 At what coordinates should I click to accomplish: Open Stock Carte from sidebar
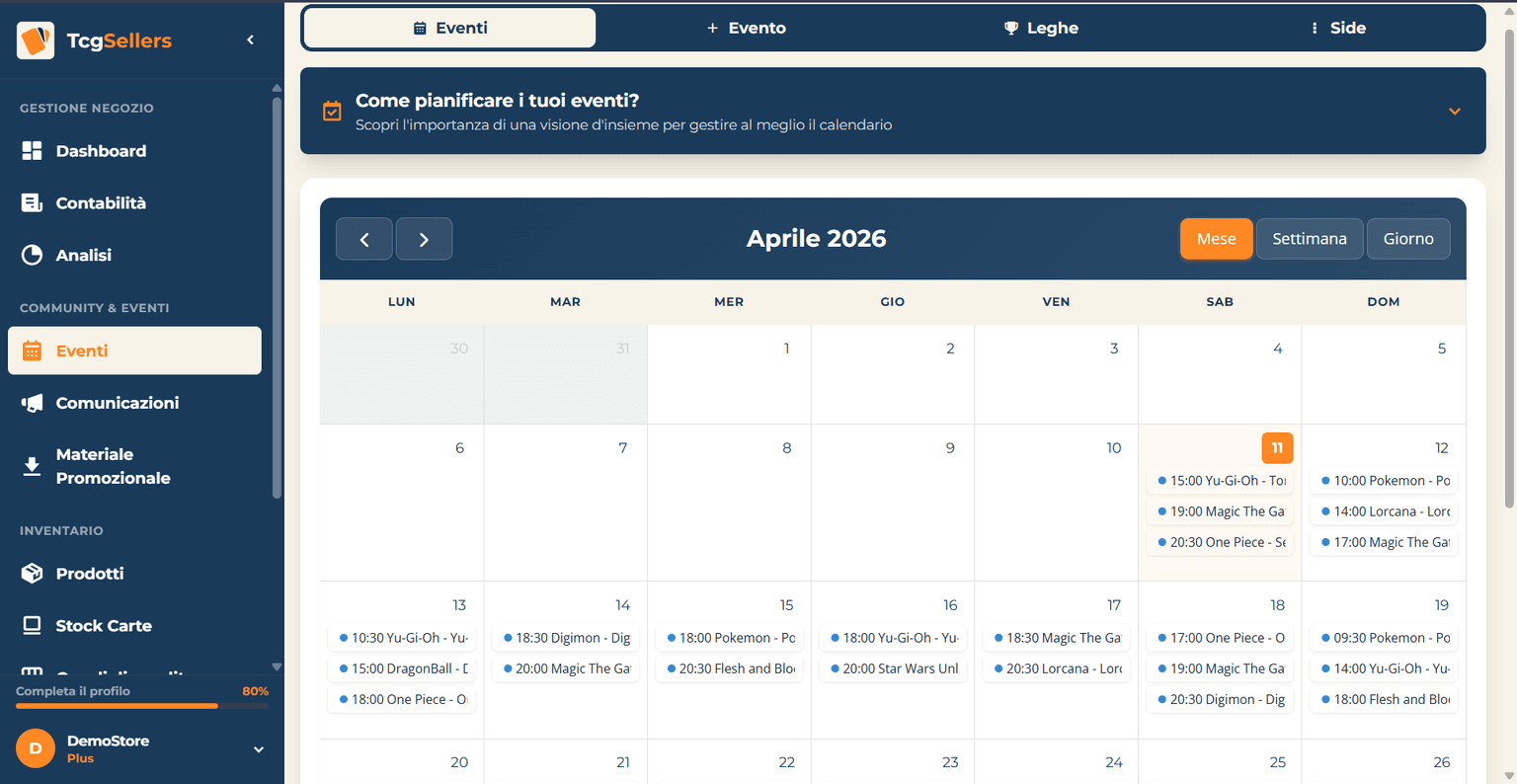[134, 625]
